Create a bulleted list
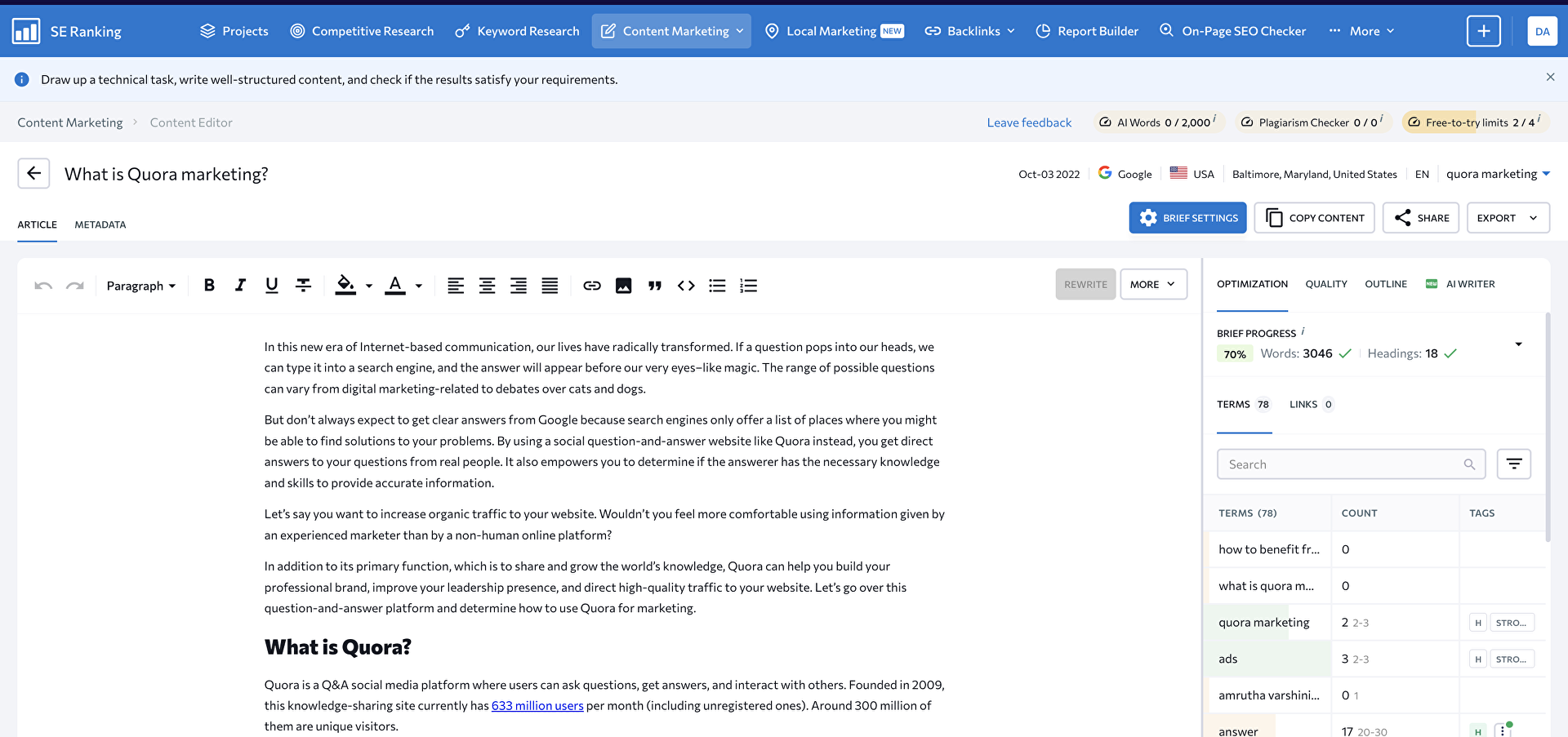 point(717,286)
